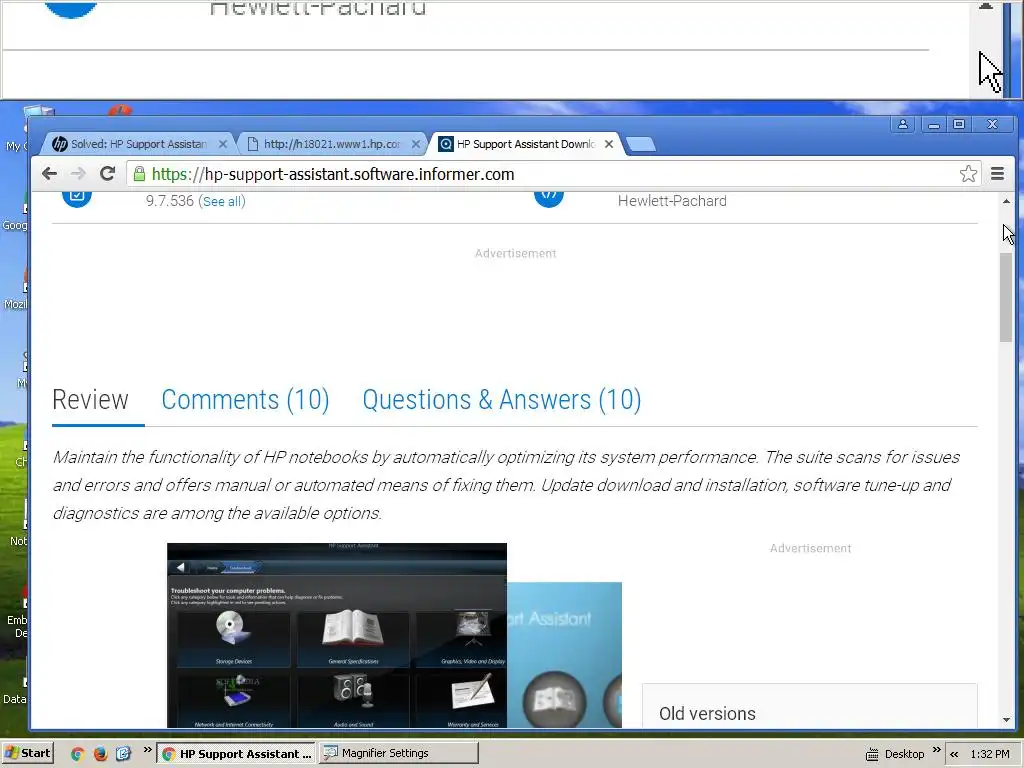Click the 'Old versions' heading
The image size is (1024, 768).
pos(707,714)
